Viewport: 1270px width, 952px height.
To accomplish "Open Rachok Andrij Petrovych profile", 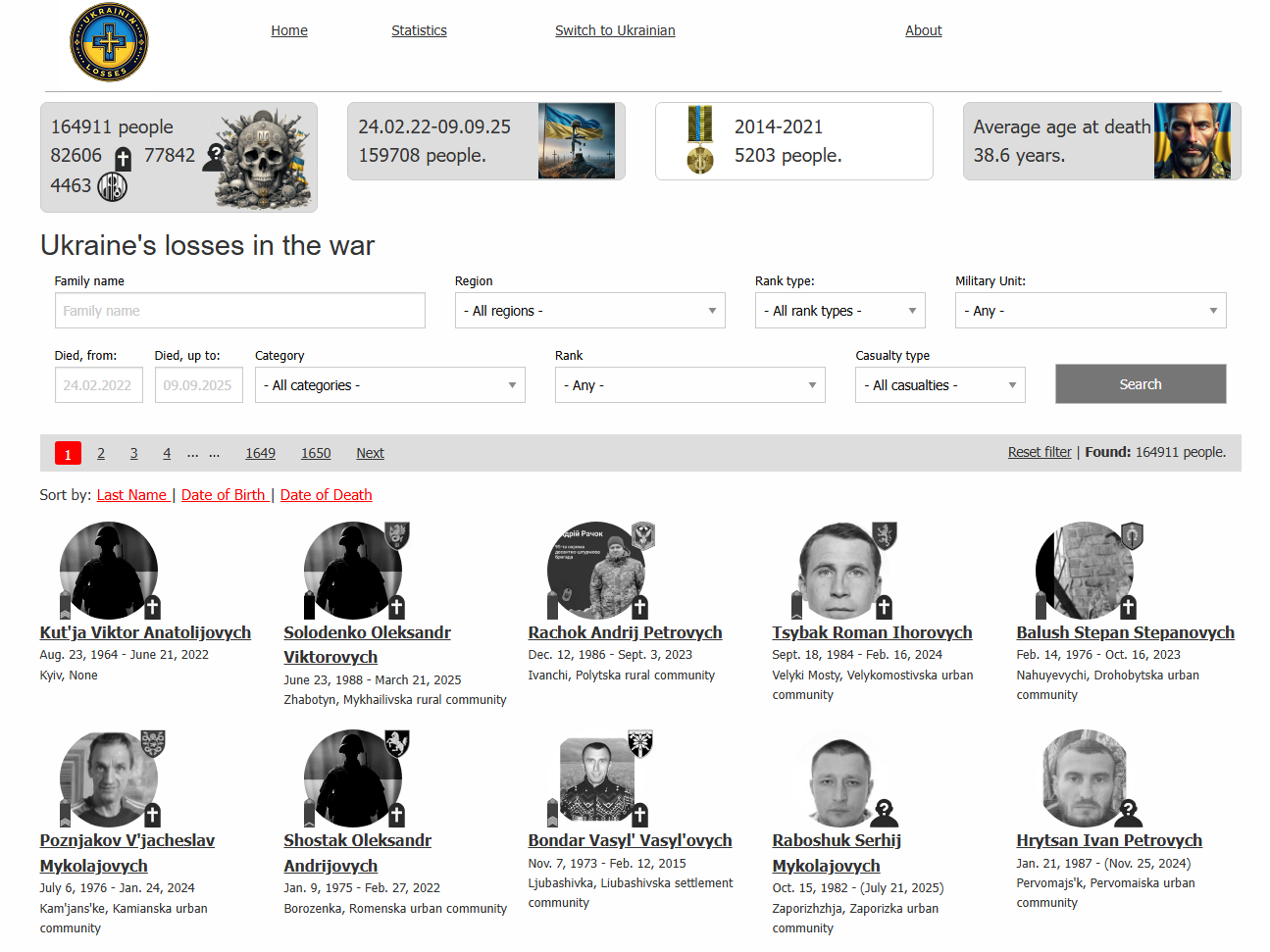I will (x=625, y=633).
